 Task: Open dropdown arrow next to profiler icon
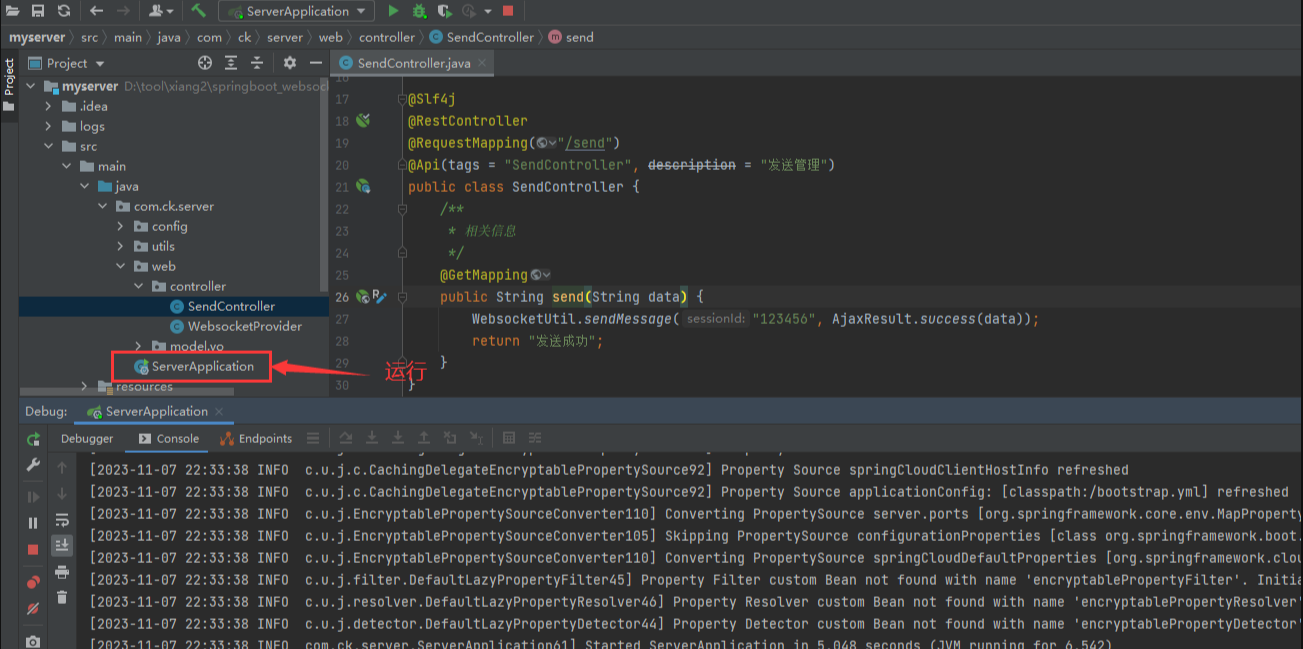tap(488, 11)
